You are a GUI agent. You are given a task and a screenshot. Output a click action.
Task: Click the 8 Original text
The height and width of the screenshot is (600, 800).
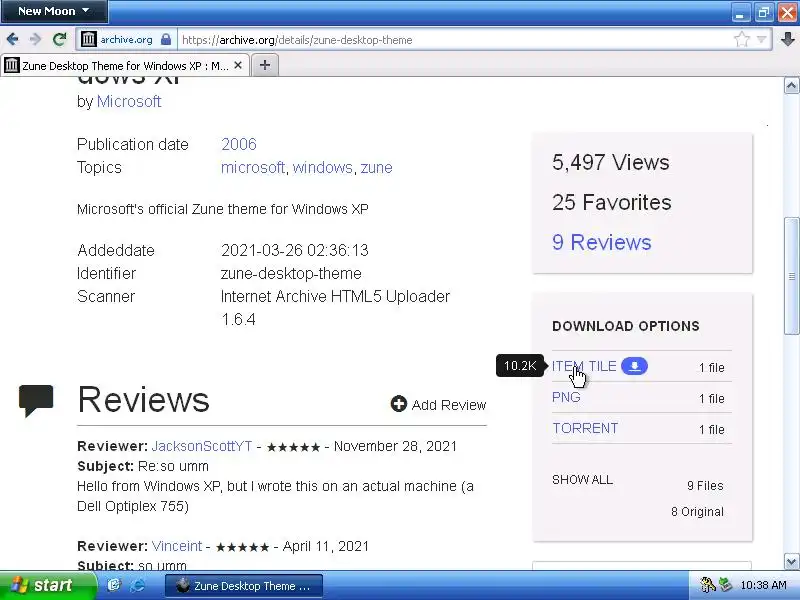pyautogui.click(x=697, y=512)
